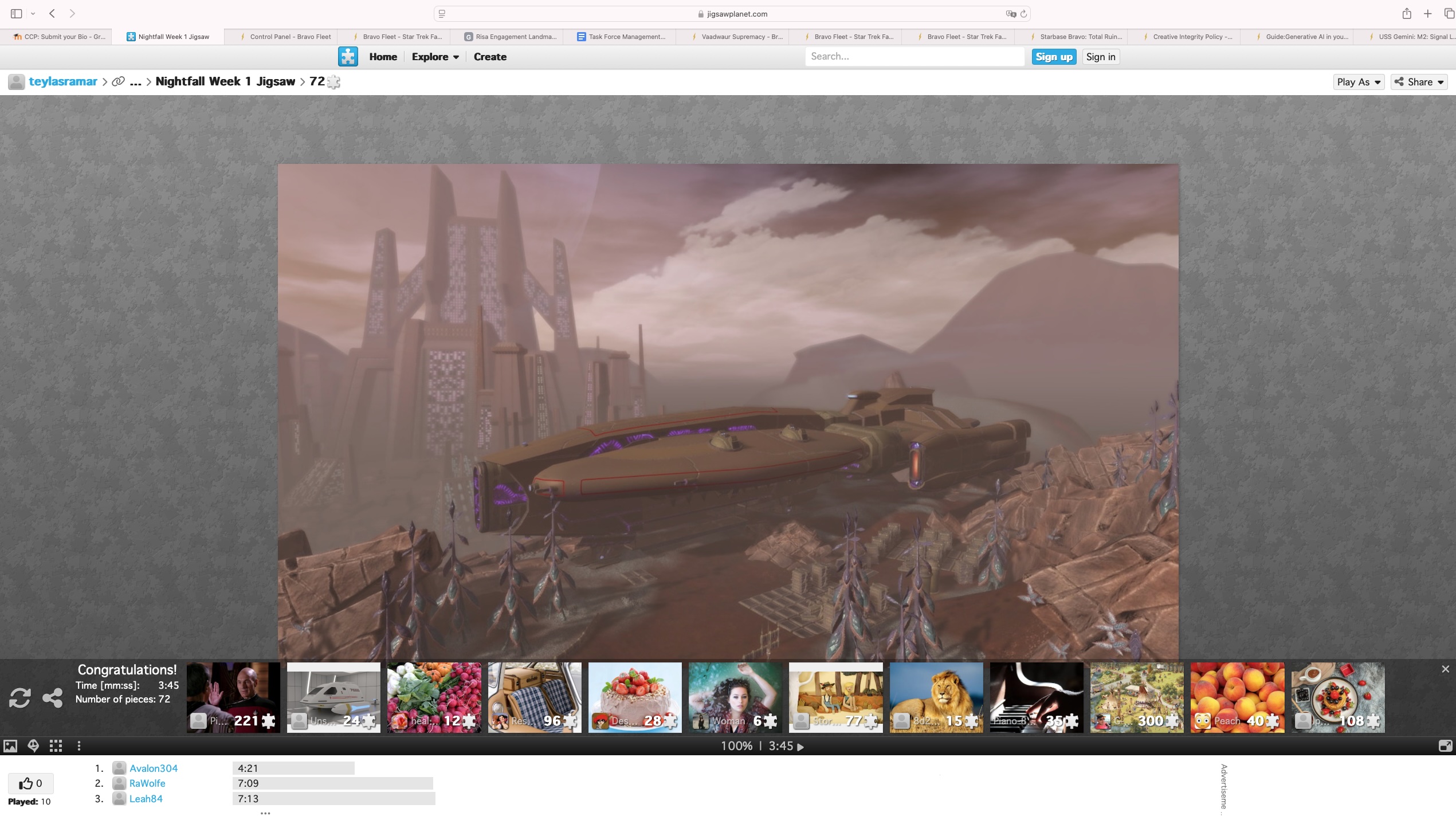Open the vertical three-dot more options menu
Viewport: 1456px width, 824px height.
pos(79,745)
